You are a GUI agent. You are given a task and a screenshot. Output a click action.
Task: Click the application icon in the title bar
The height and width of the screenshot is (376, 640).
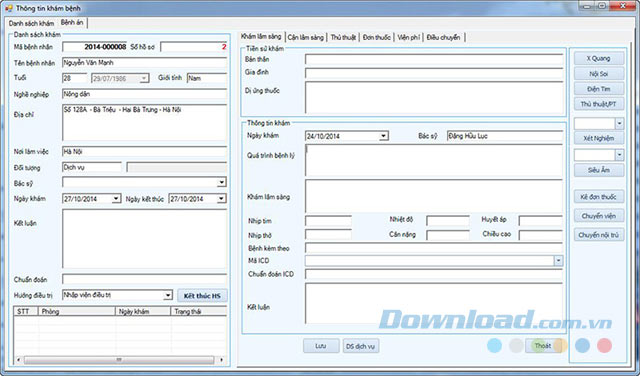(9, 8)
